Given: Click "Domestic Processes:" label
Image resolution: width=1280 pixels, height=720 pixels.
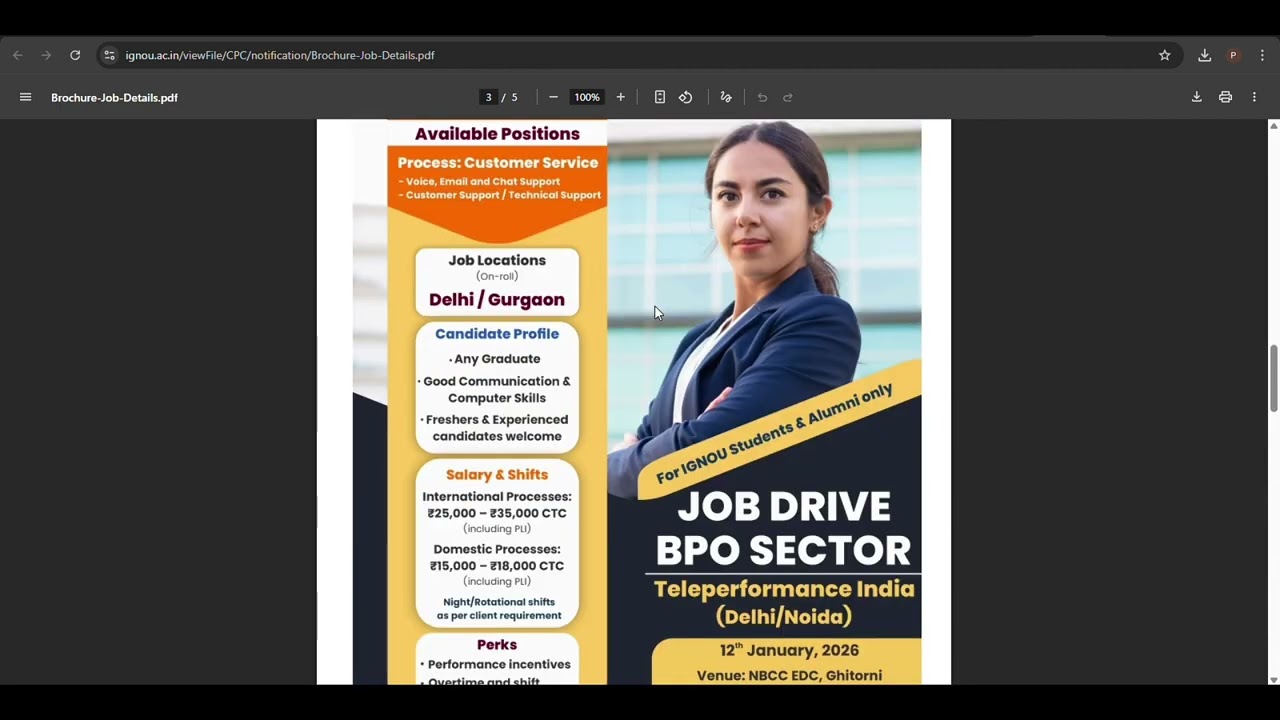Looking at the screenshot, I should [497, 550].
